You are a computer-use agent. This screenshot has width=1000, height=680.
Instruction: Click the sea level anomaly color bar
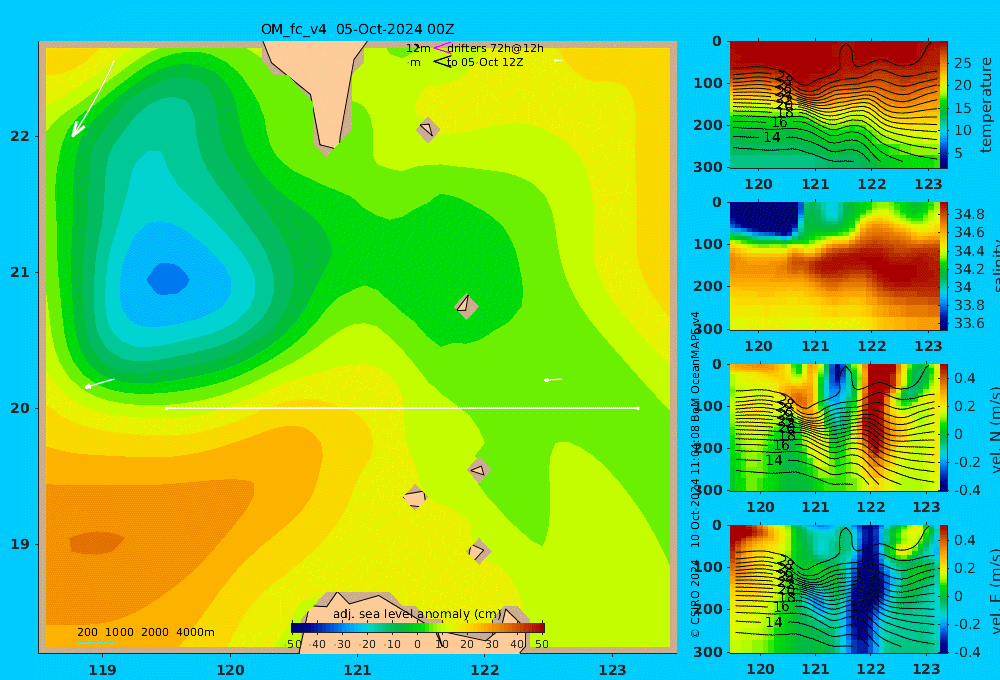pos(418,628)
